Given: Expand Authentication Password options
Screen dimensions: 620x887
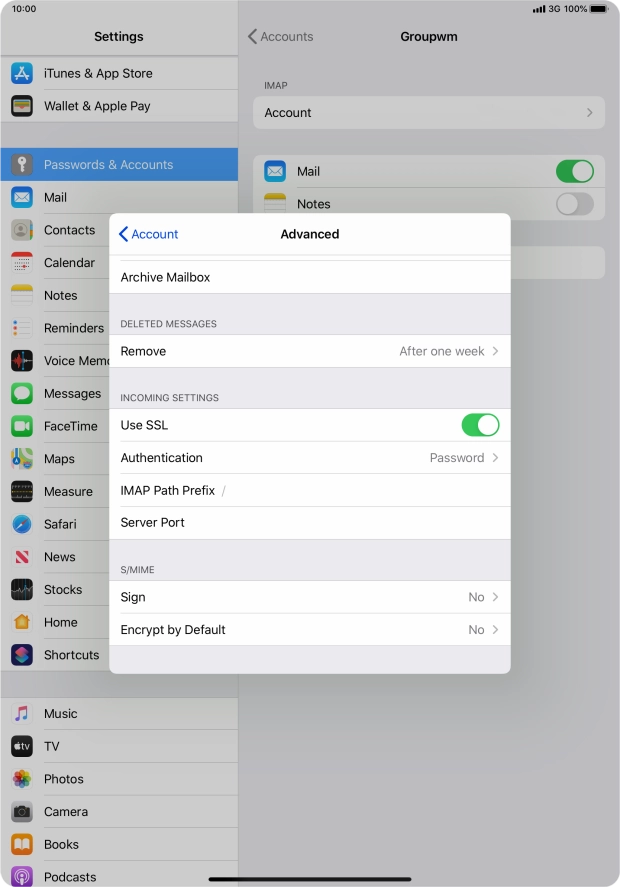Looking at the screenshot, I should coord(310,458).
